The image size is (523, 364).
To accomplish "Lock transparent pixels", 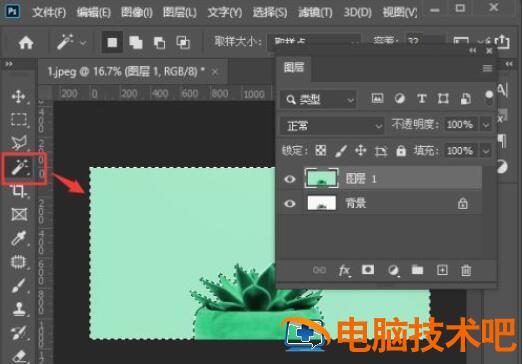I will [321, 150].
